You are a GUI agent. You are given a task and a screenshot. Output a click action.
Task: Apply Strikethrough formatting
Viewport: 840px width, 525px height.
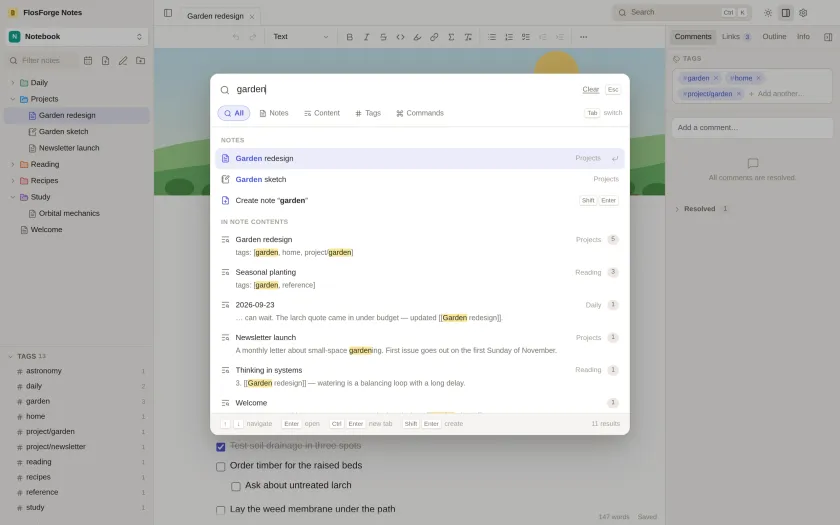tap(383, 37)
